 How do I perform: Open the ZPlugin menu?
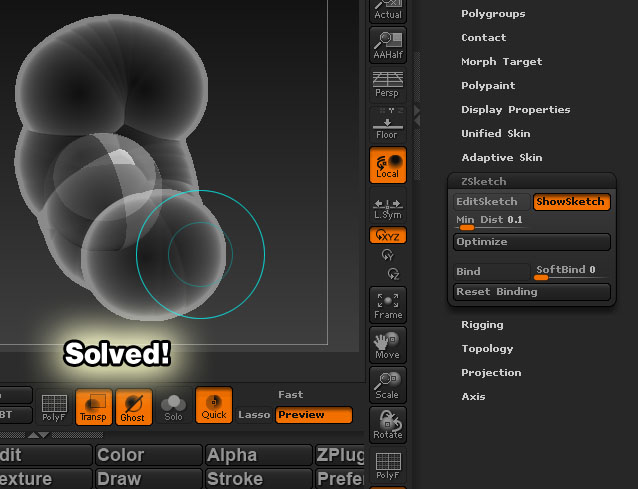340,455
